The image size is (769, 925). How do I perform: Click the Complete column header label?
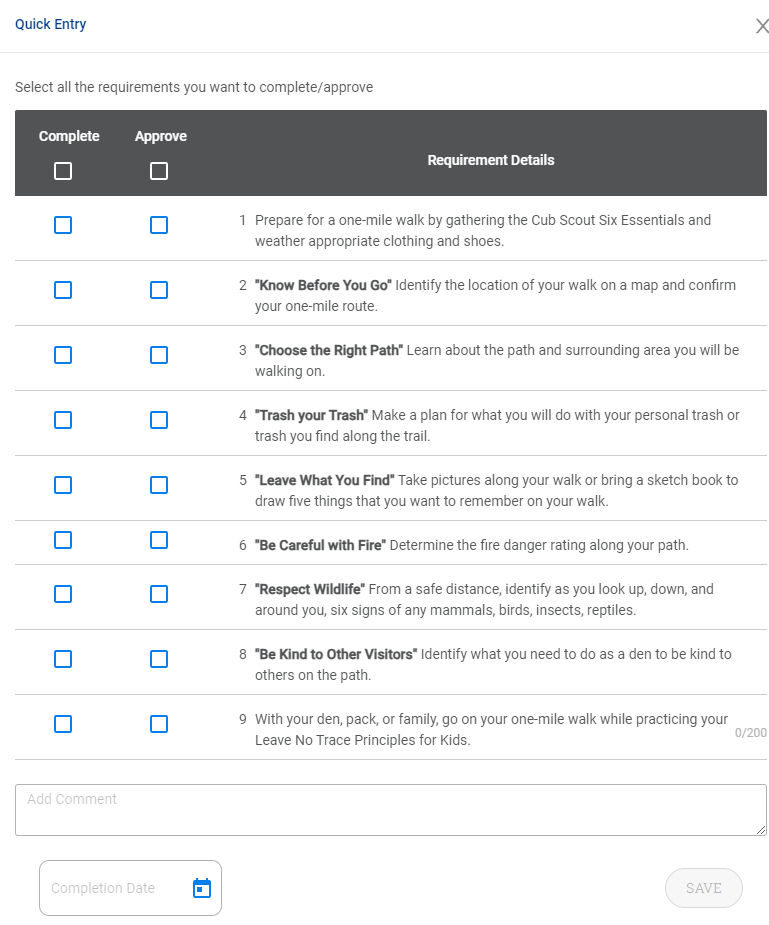69,136
